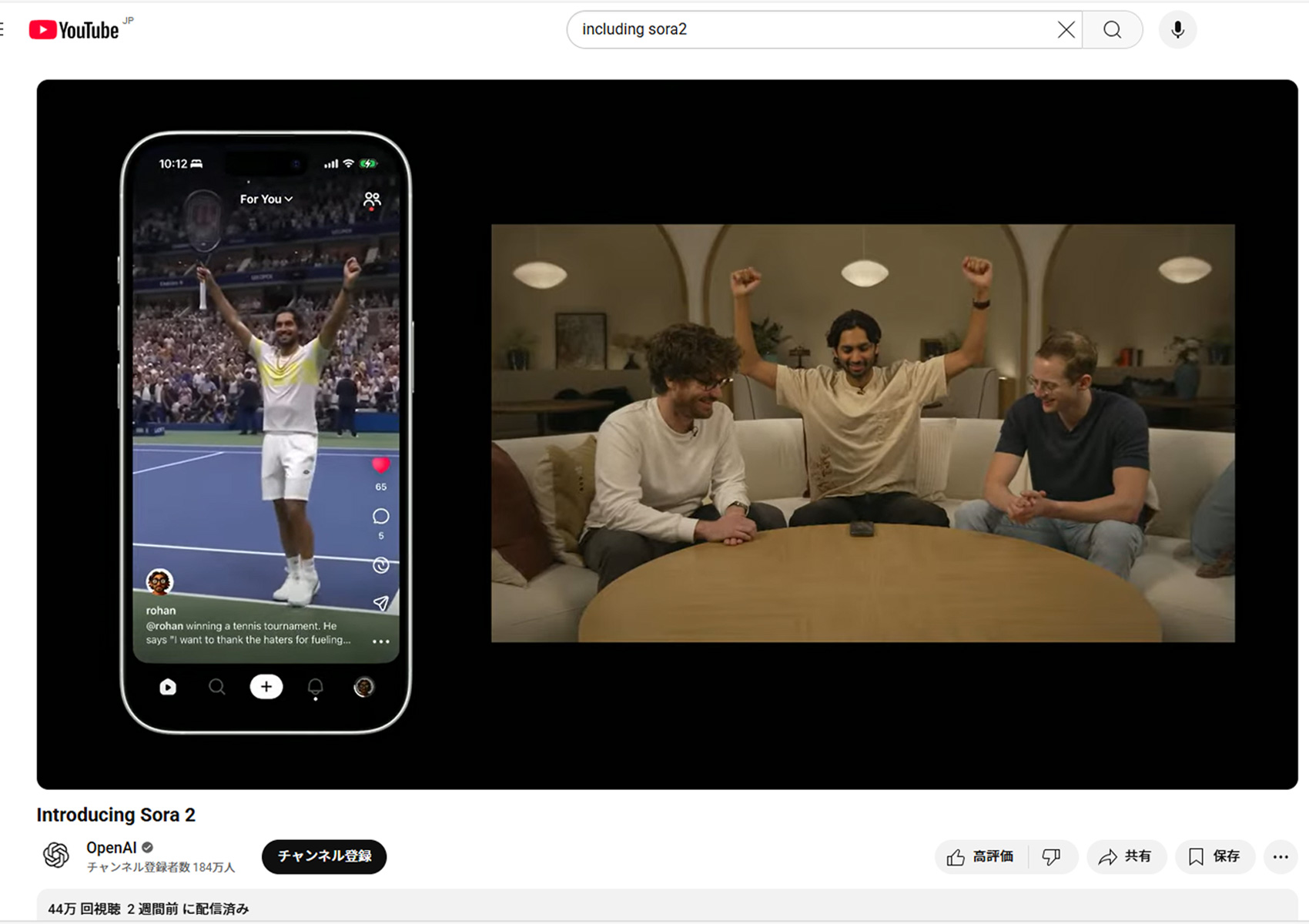Dislike the video with thumbs down
The image size is (1309, 924).
click(x=1051, y=857)
